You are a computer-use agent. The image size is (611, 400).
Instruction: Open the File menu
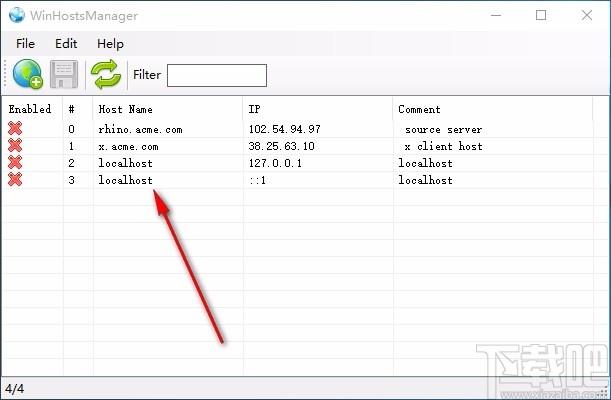[x=25, y=44]
